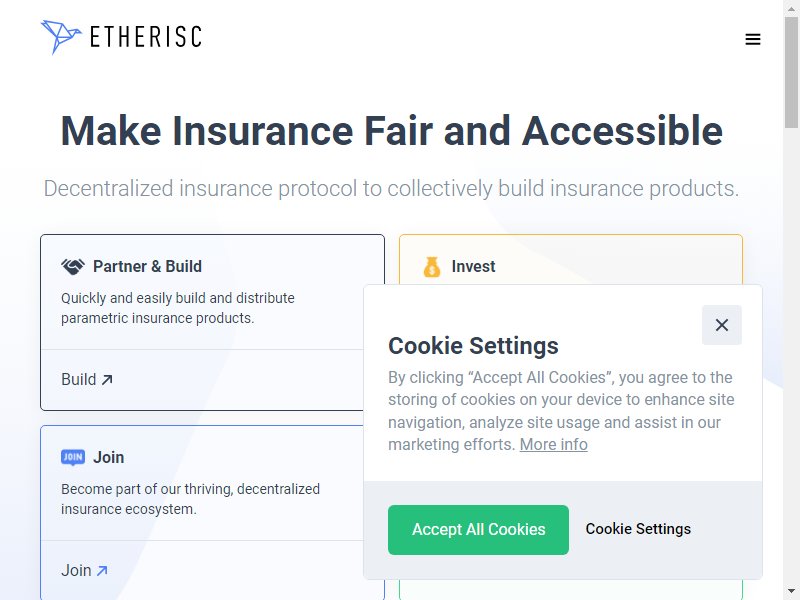The height and width of the screenshot is (600, 800).
Task: Click the Join card heading text
Action: coord(108,457)
